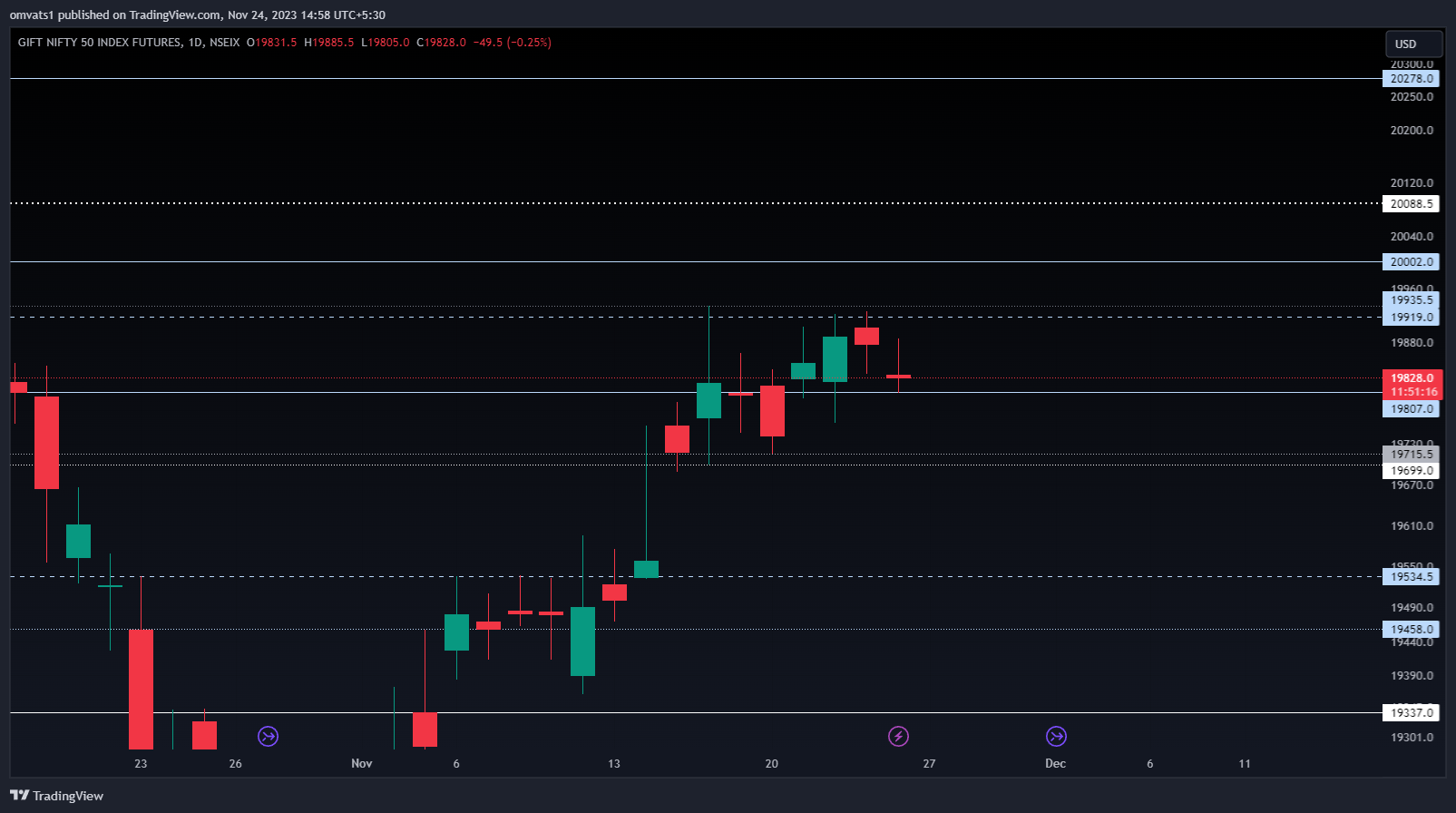The image size is (1456, 813).
Task: Click the 19699.0 price label
Action: [x=1412, y=470]
